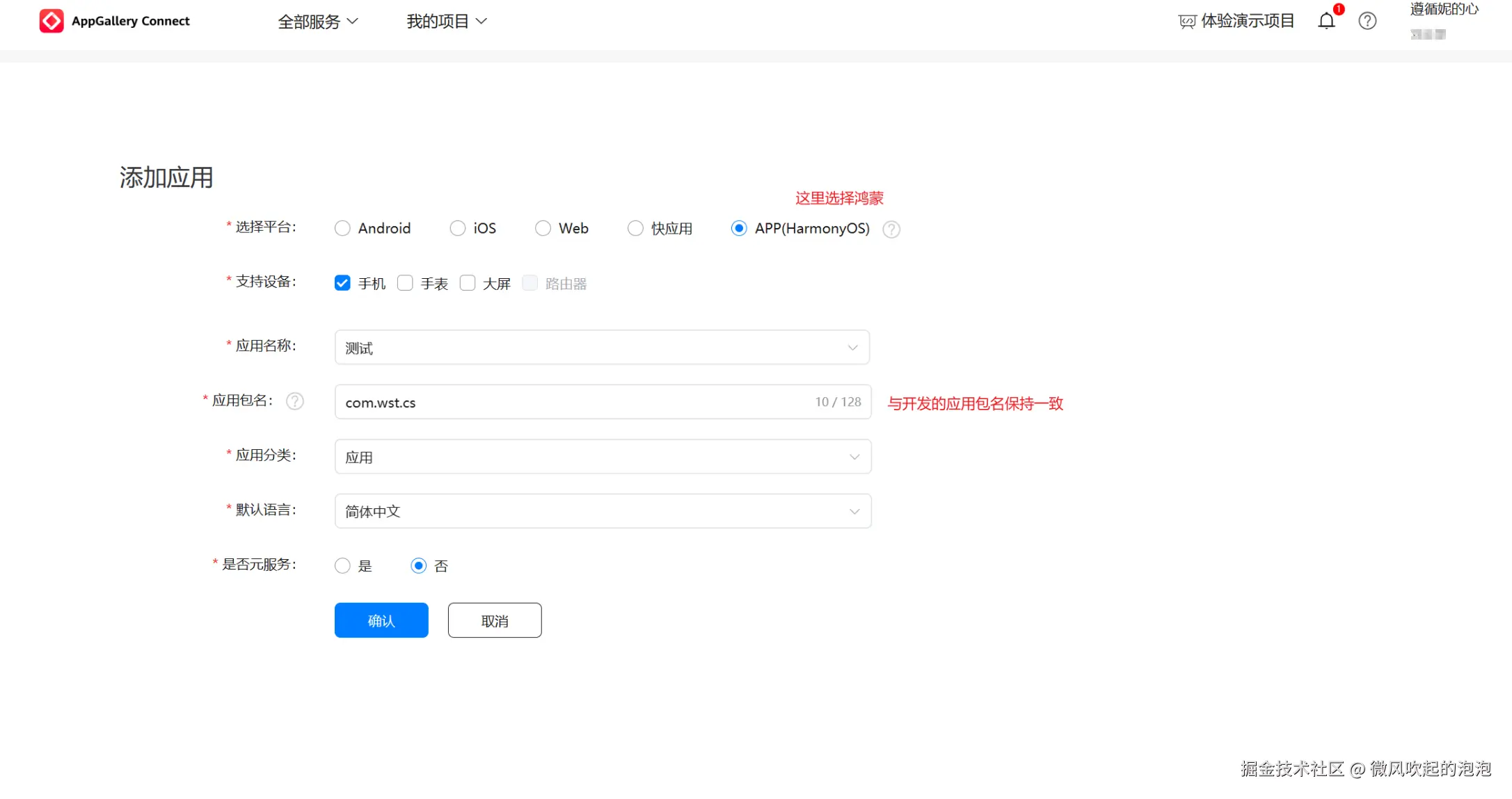Screen dimensions: 1512x799
Task: Expand the 默认语言 language dropdown
Action: [x=603, y=511]
